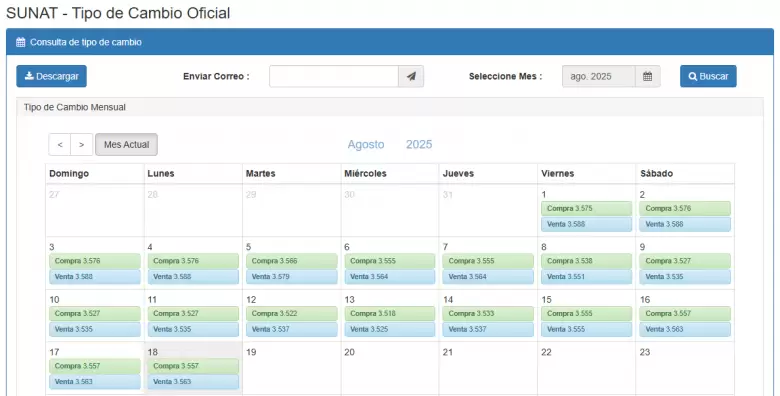This screenshot has width=780, height=396.
Task: Select Compra 3.555 on day 15
Action: pyautogui.click(x=586, y=313)
